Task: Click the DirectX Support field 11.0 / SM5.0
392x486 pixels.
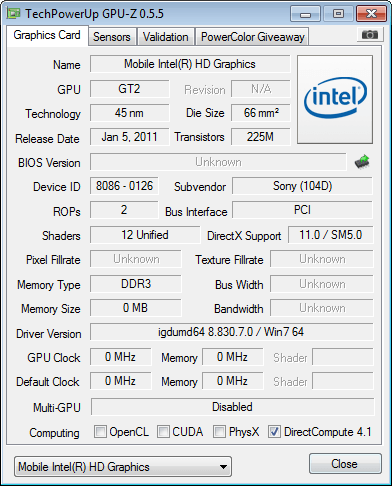Action: click(331, 235)
